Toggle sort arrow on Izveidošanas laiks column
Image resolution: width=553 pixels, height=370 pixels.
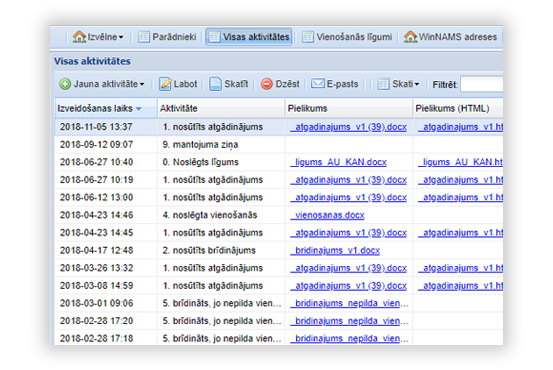click(x=139, y=109)
